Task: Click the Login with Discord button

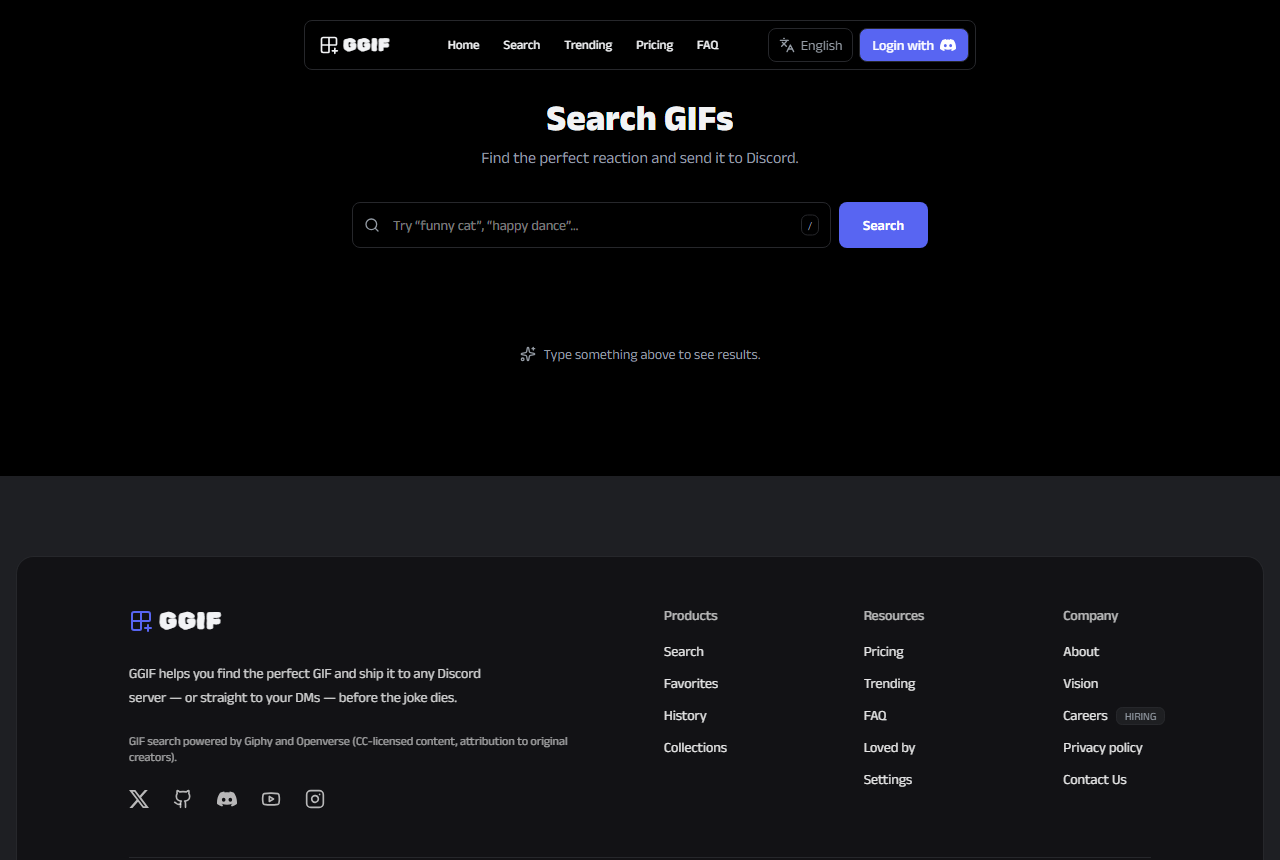Action: click(x=914, y=45)
